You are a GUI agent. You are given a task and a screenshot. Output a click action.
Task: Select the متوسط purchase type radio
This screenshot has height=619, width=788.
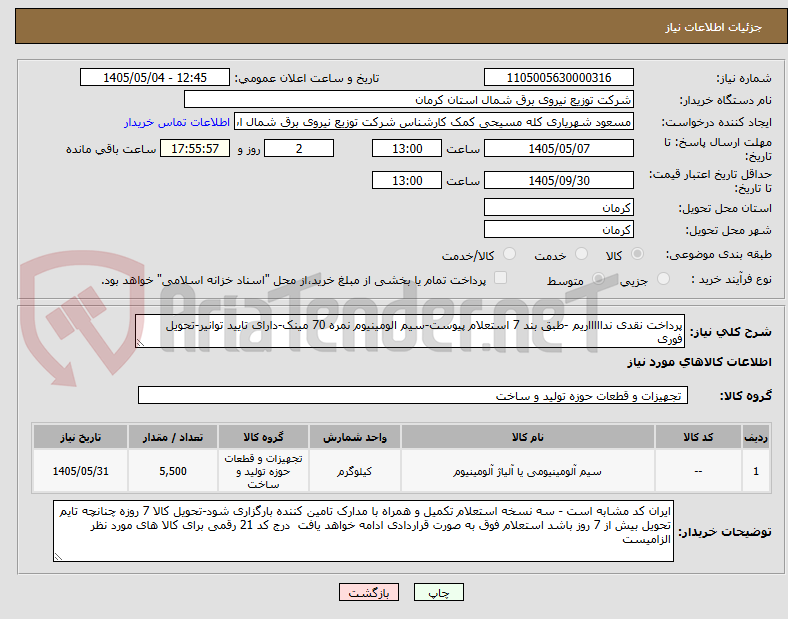[x=598, y=279]
